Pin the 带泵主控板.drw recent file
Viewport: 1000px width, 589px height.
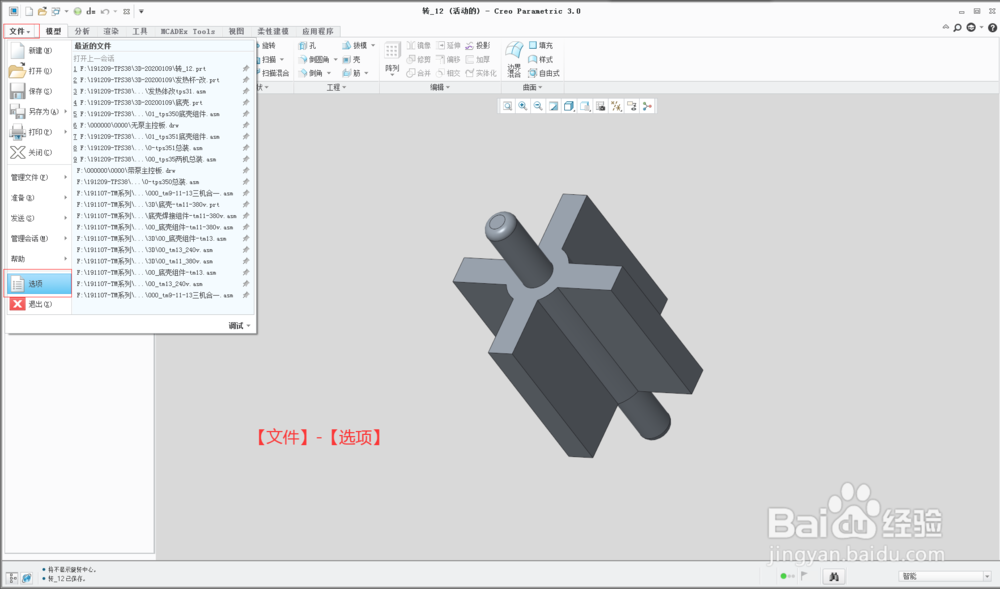246,171
